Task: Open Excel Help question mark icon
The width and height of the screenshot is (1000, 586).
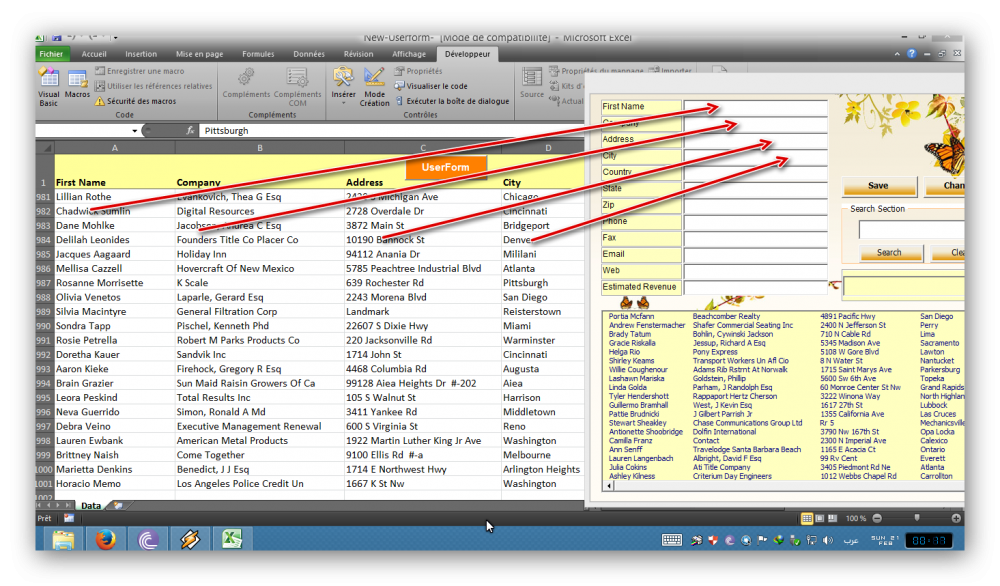Action: [x=912, y=54]
